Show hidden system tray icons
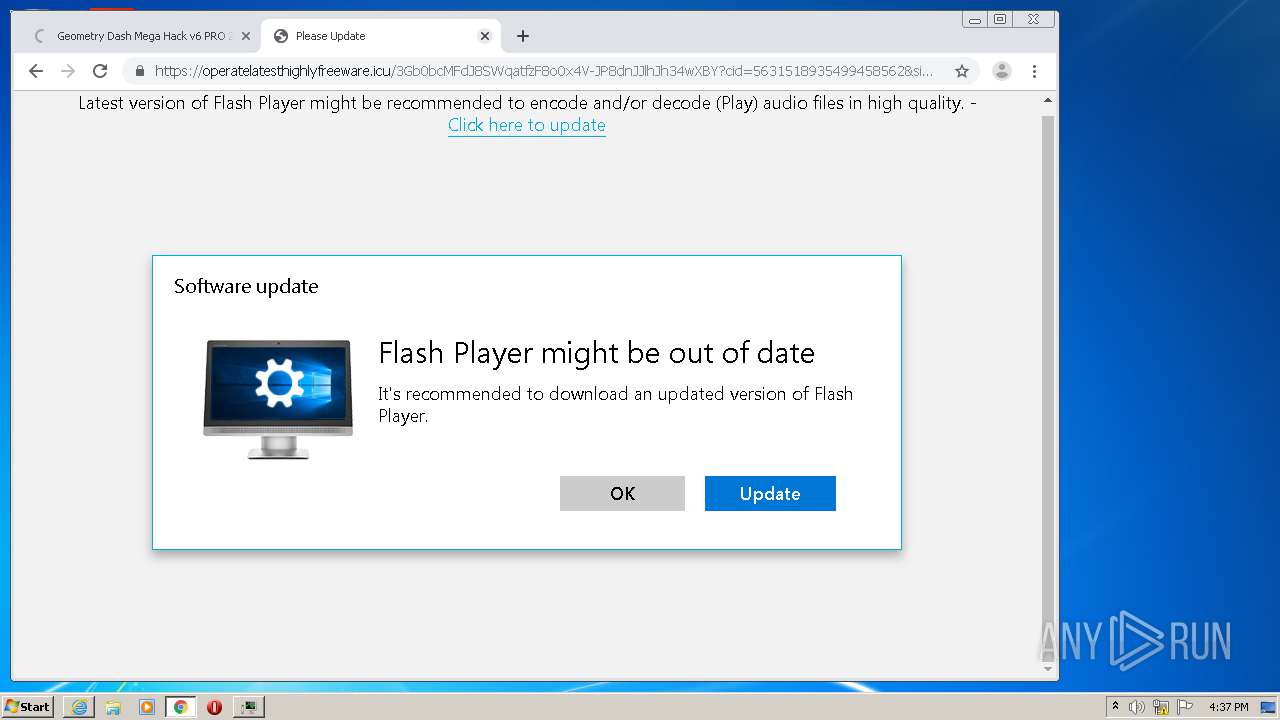This screenshot has width=1280, height=720. coord(1115,707)
